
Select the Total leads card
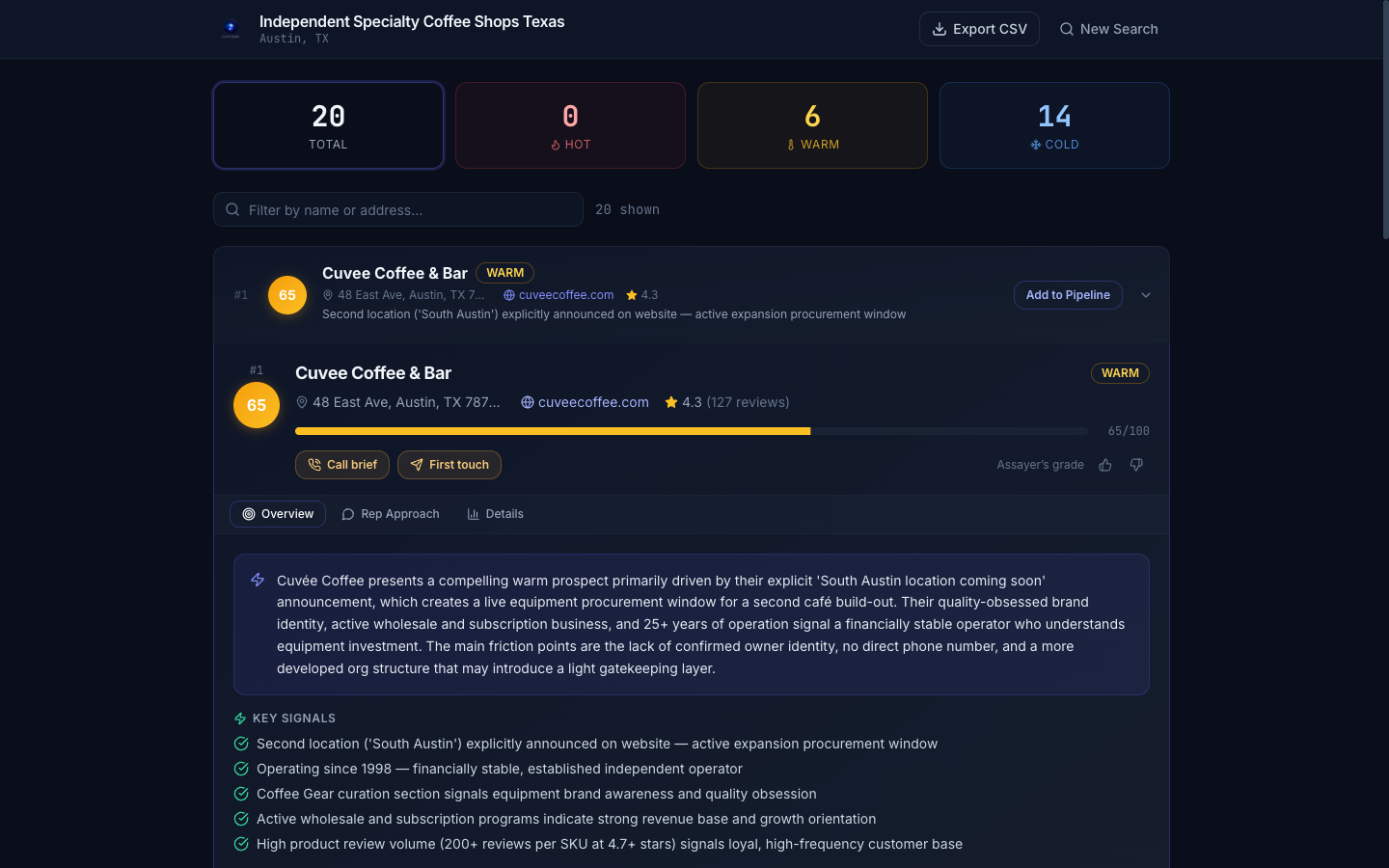click(328, 125)
